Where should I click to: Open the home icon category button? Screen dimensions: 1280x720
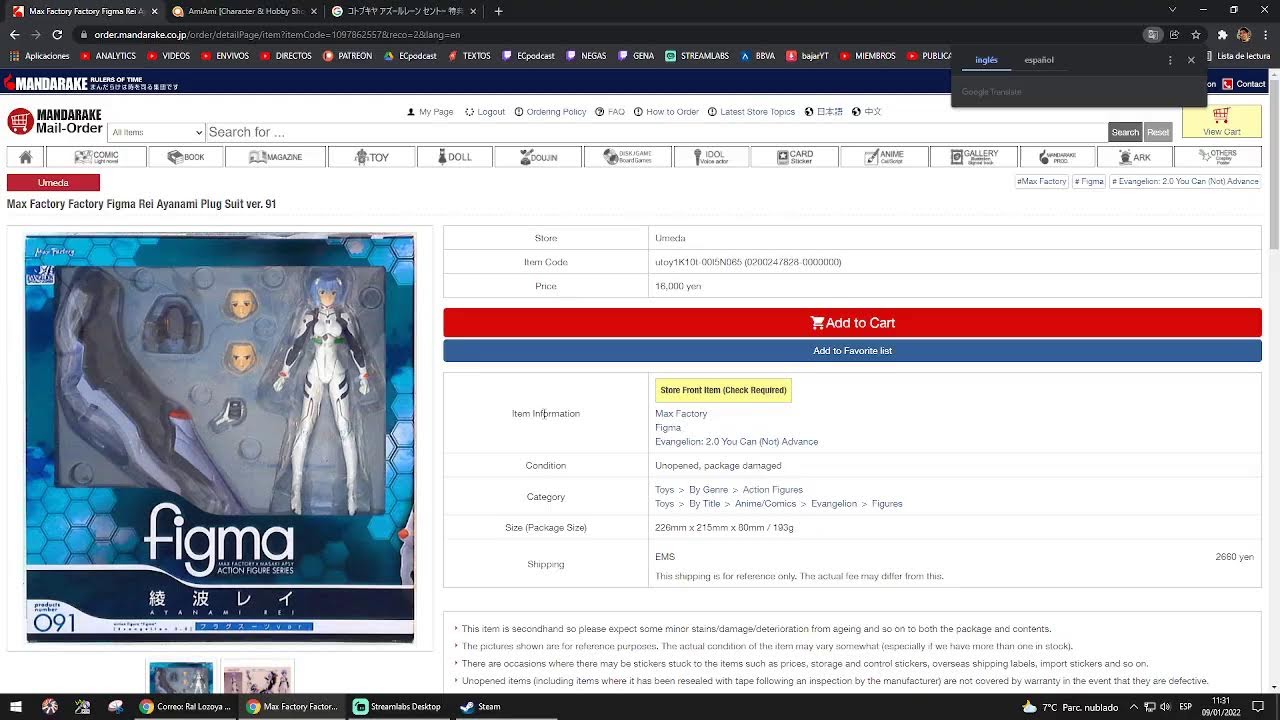[x=25, y=157]
